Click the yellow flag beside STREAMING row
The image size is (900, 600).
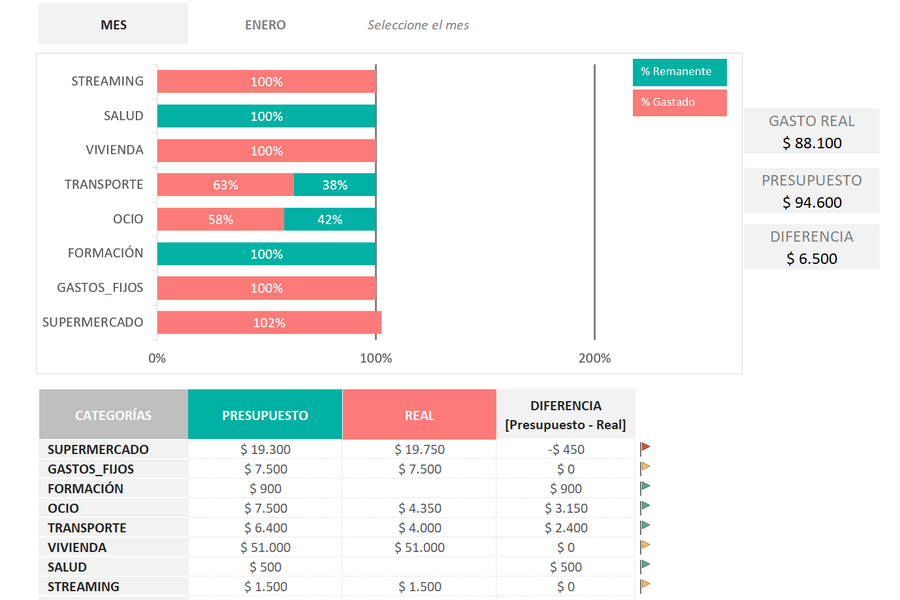(645, 586)
